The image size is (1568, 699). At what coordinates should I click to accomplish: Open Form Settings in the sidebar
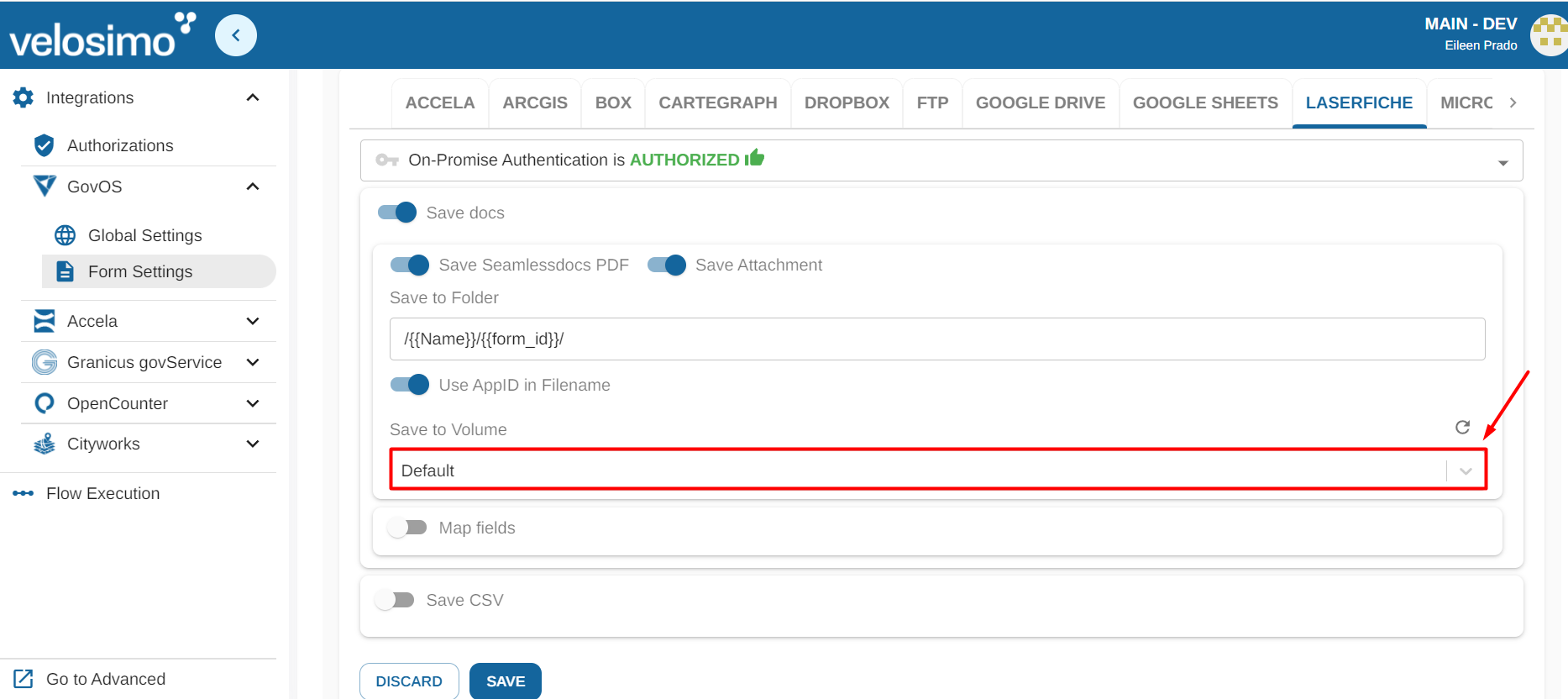[159, 271]
